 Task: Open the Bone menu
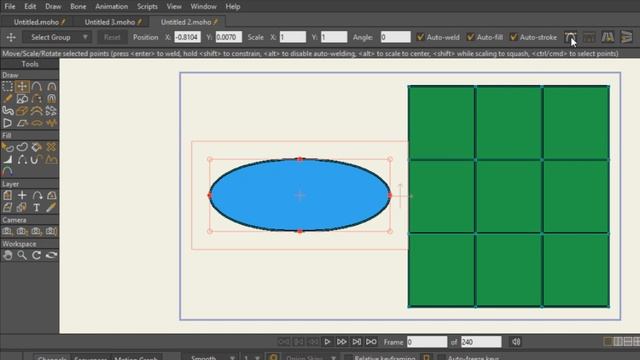(x=78, y=7)
